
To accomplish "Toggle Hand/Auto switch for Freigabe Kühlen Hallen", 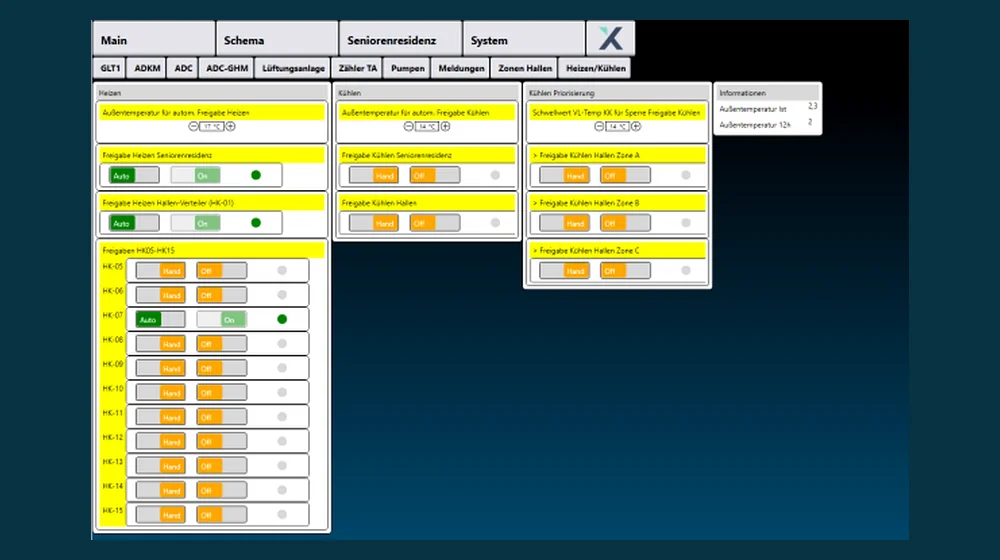I will click(x=374, y=223).
